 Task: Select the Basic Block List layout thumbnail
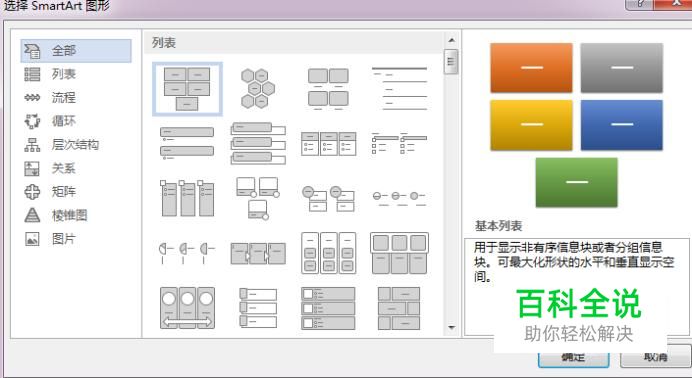[187, 89]
